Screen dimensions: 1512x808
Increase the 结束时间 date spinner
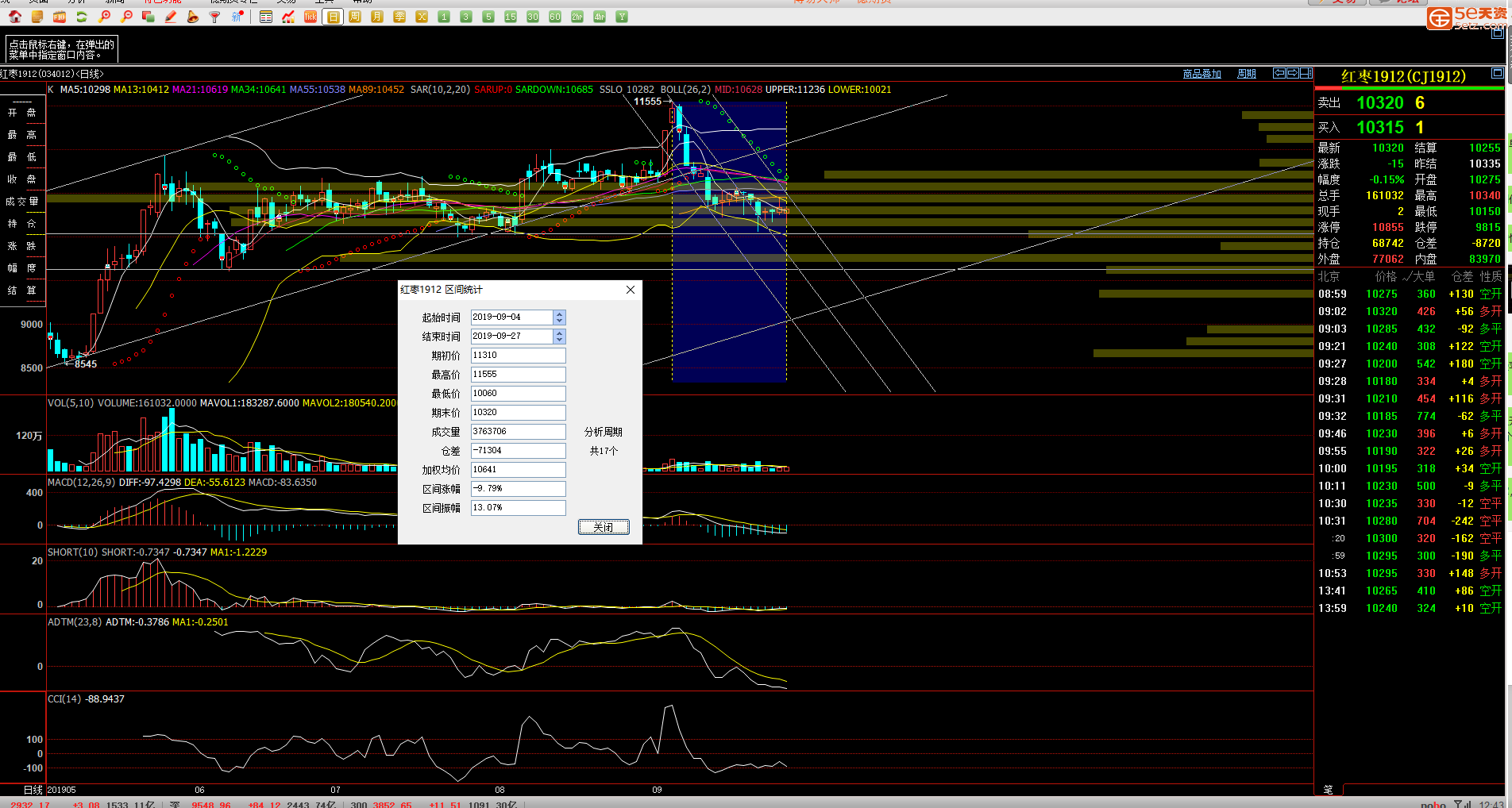[560, 333]
